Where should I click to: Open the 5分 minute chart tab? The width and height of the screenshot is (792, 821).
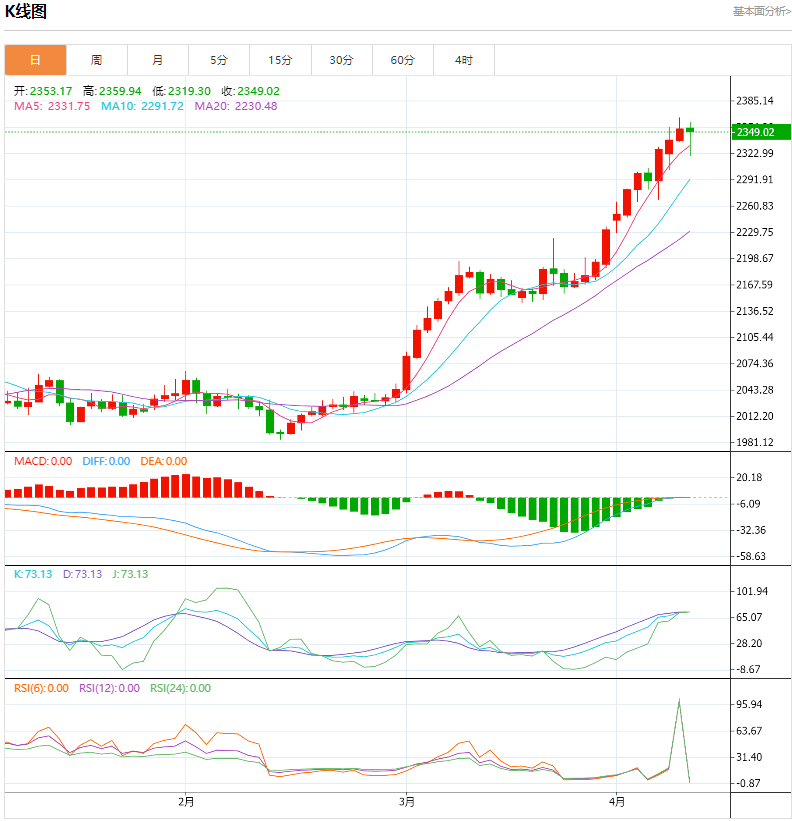[x=219, y=60]
